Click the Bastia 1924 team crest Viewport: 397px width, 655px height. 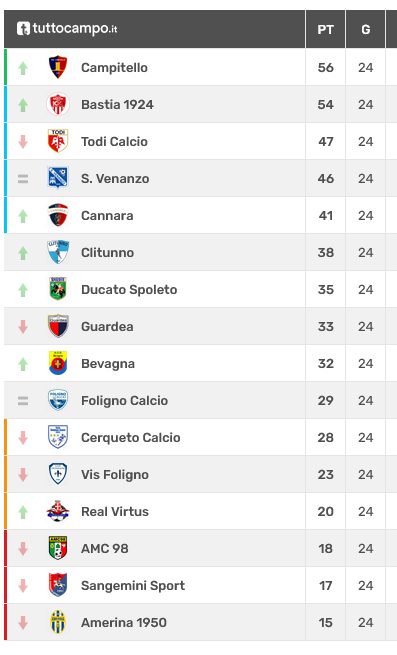click(58, 104)
